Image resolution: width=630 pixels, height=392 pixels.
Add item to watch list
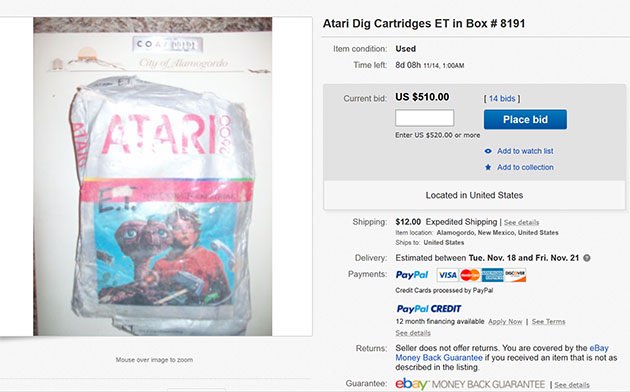coord(525,151)
